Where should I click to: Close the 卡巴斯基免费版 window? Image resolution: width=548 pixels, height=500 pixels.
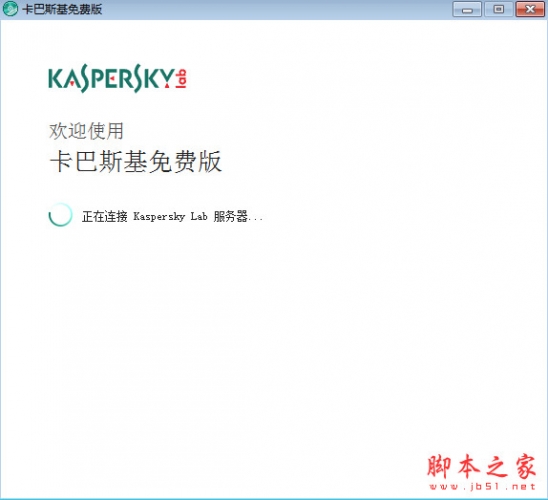530,9
